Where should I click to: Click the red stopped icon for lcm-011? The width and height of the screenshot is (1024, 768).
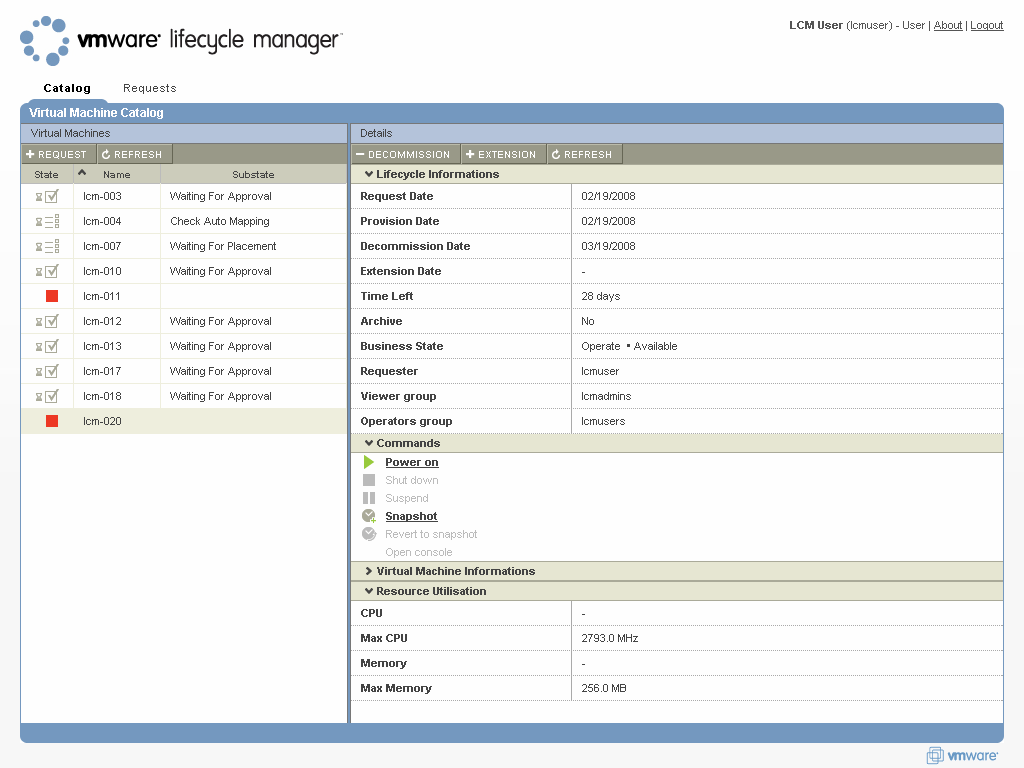[52, 296]
